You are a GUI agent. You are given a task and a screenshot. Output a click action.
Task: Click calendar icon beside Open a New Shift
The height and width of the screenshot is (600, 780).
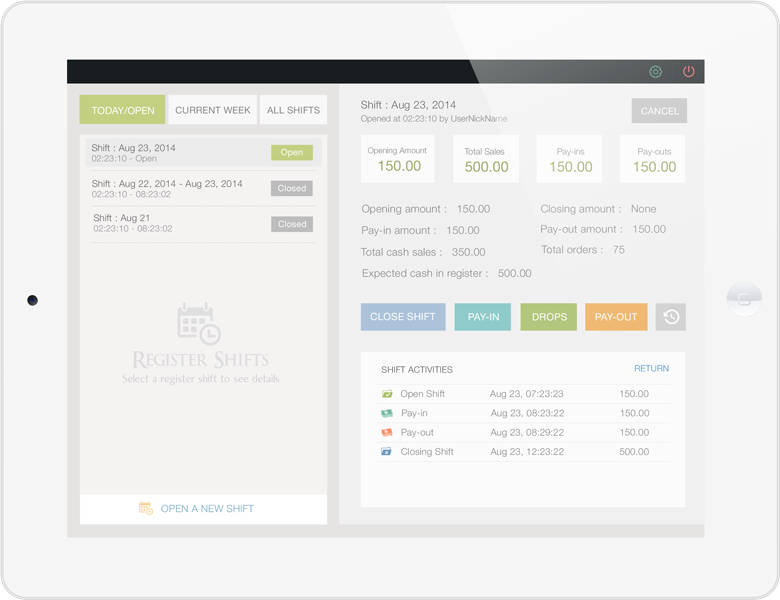pyautogui.click(x=146, y=509)
